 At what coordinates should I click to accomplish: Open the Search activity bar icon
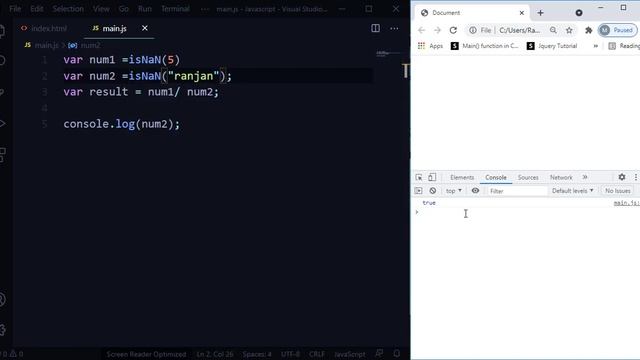(x=2, y=60)
